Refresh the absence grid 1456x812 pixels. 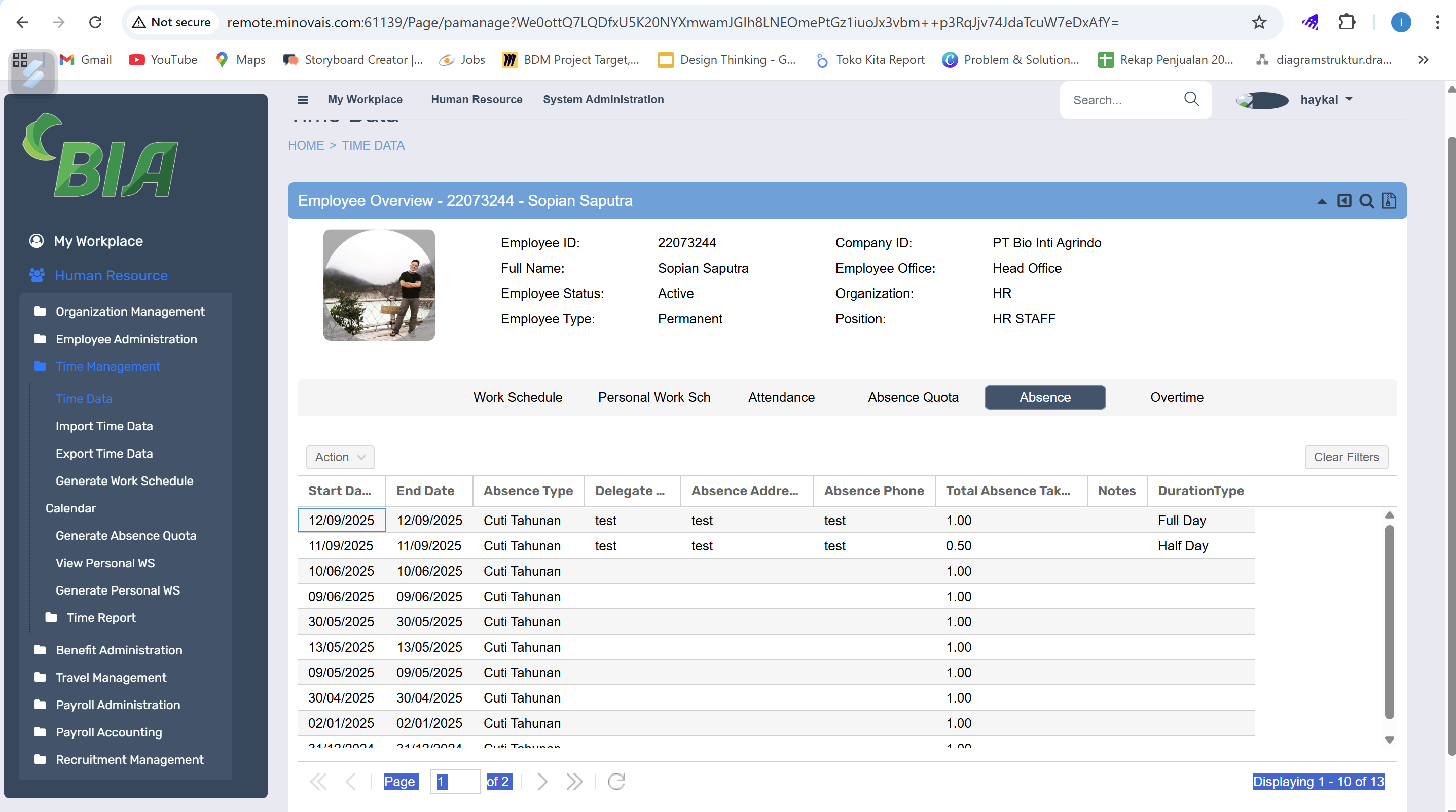[616, 782]
